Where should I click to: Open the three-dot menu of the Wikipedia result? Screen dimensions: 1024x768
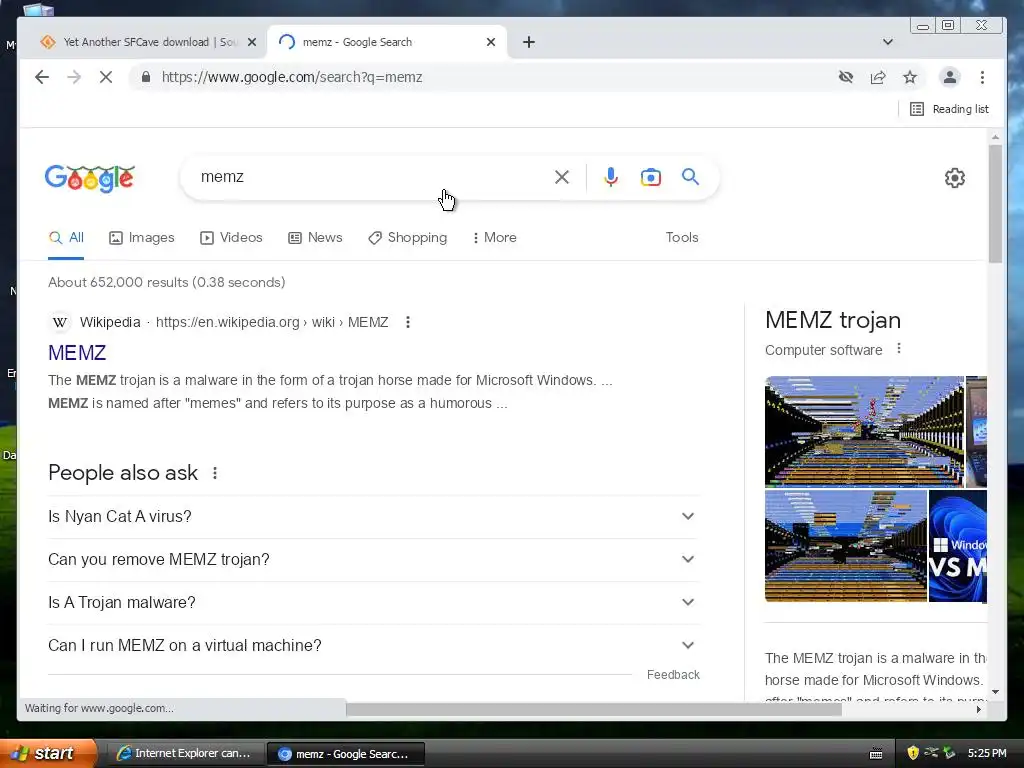click(408, 322)
